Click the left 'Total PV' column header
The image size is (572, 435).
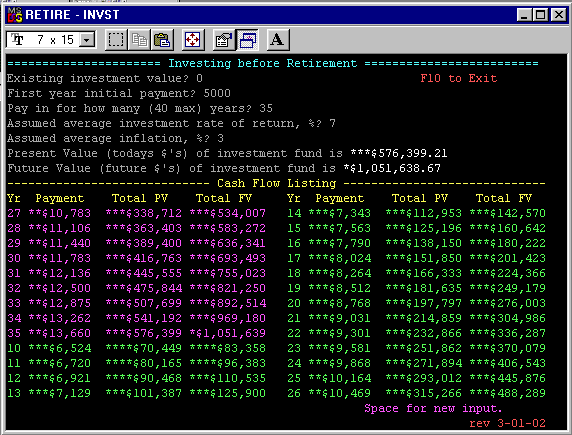[140, 198]
